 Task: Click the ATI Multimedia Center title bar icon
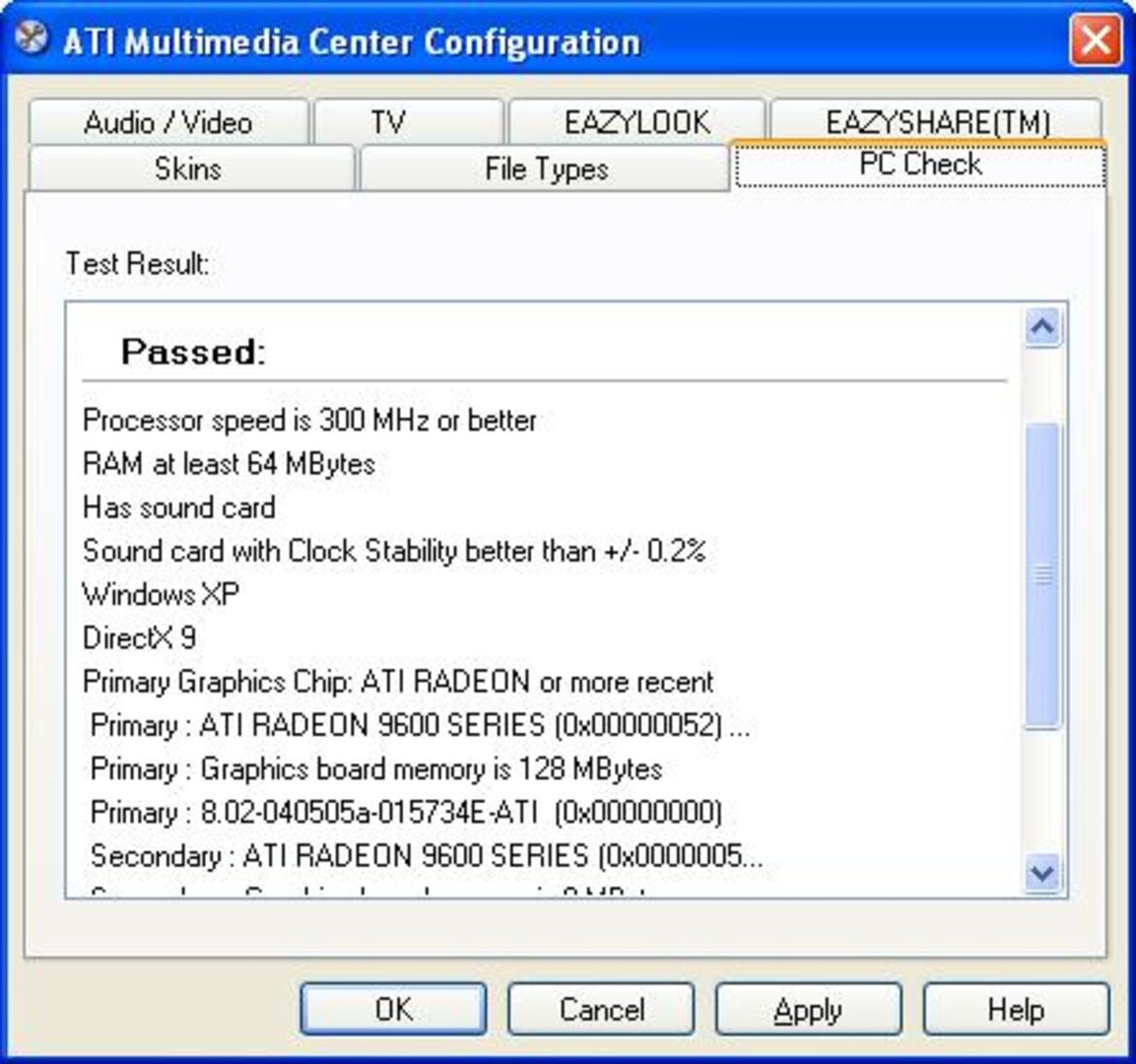[31, 39]
